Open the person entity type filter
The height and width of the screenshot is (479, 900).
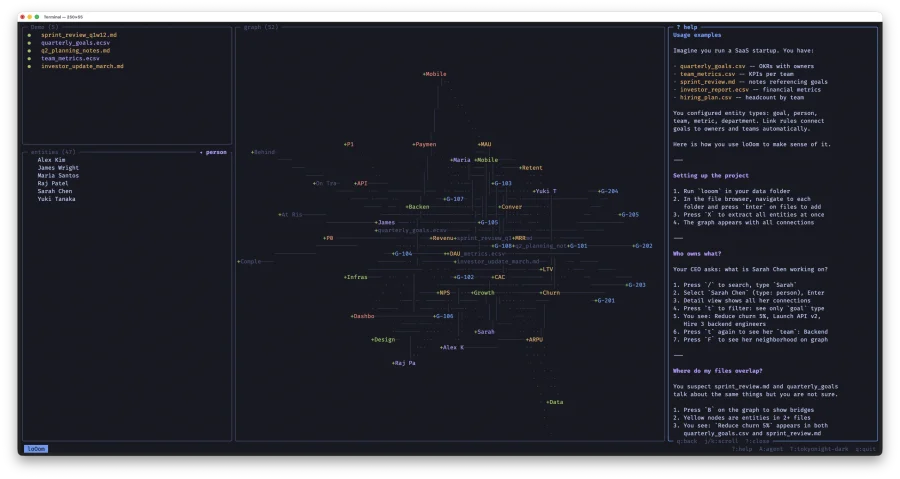coord(213,152)
